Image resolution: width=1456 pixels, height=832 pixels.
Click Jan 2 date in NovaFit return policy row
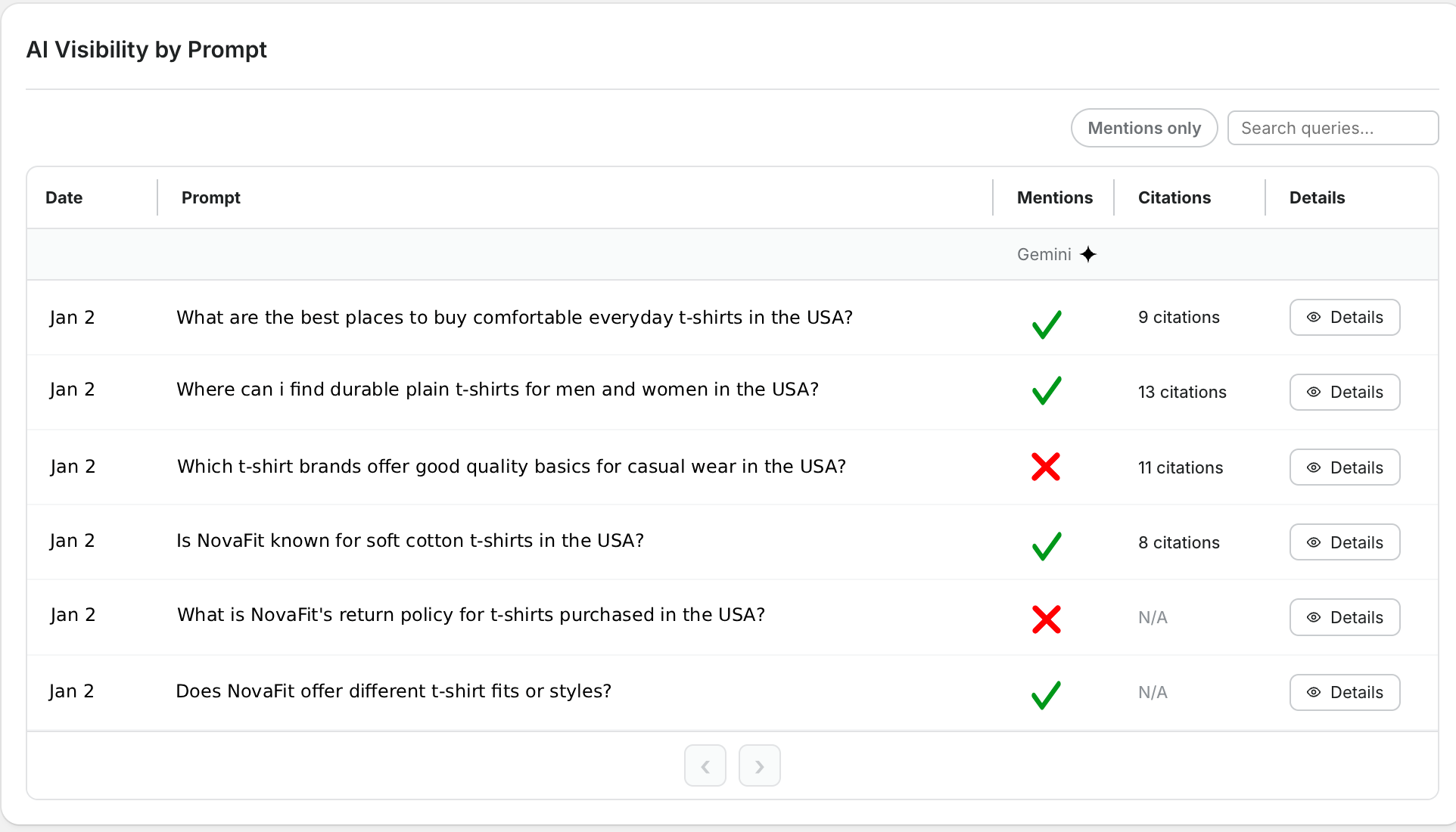point(73,615)
